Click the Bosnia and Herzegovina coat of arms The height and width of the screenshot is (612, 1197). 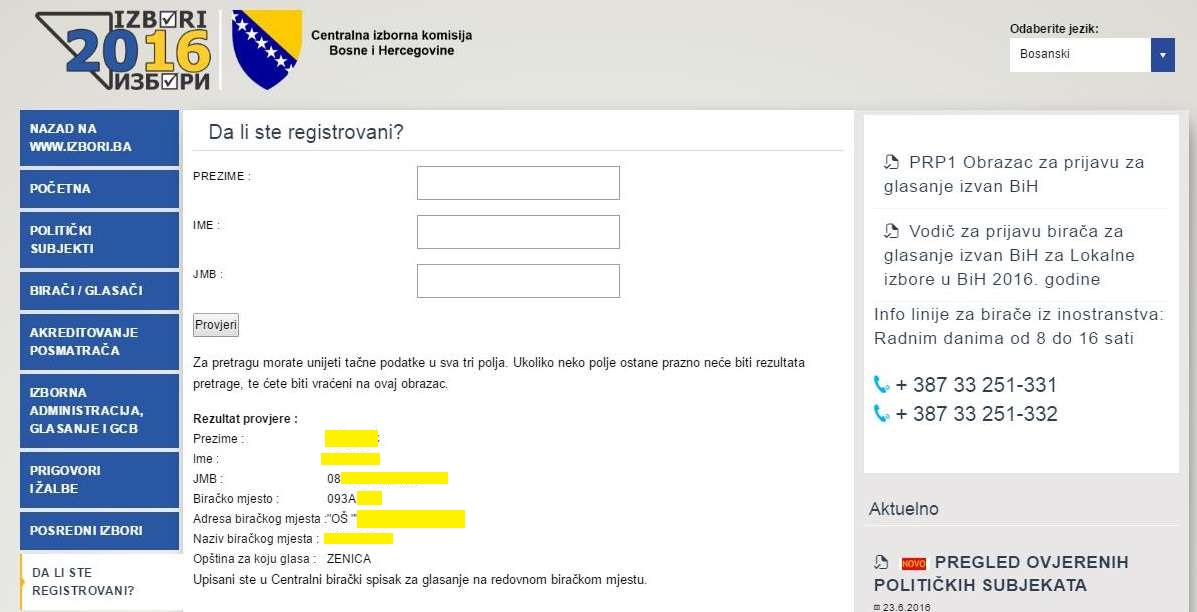point(266,50)
